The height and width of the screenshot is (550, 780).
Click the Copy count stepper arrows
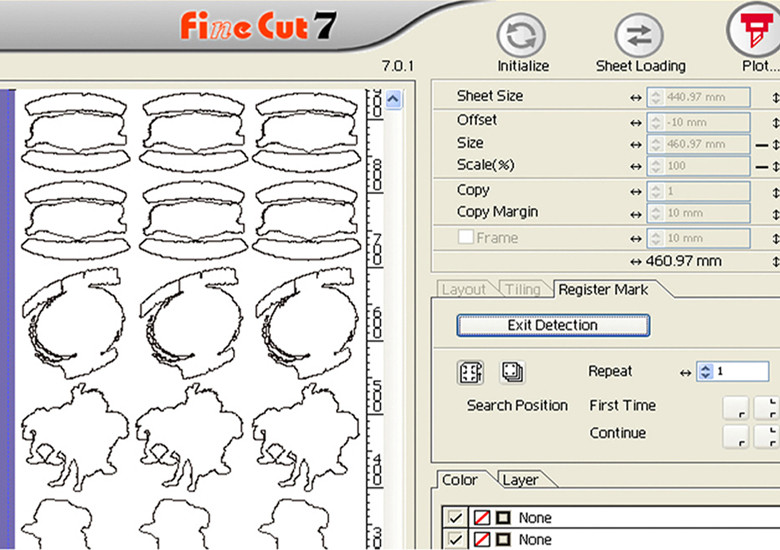[656, 190]
